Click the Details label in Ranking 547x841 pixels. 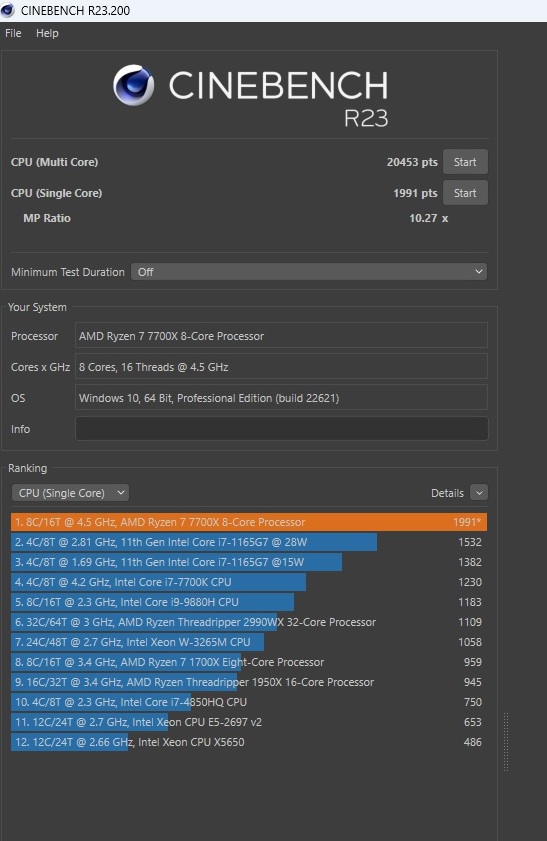[x=447, y=493]
